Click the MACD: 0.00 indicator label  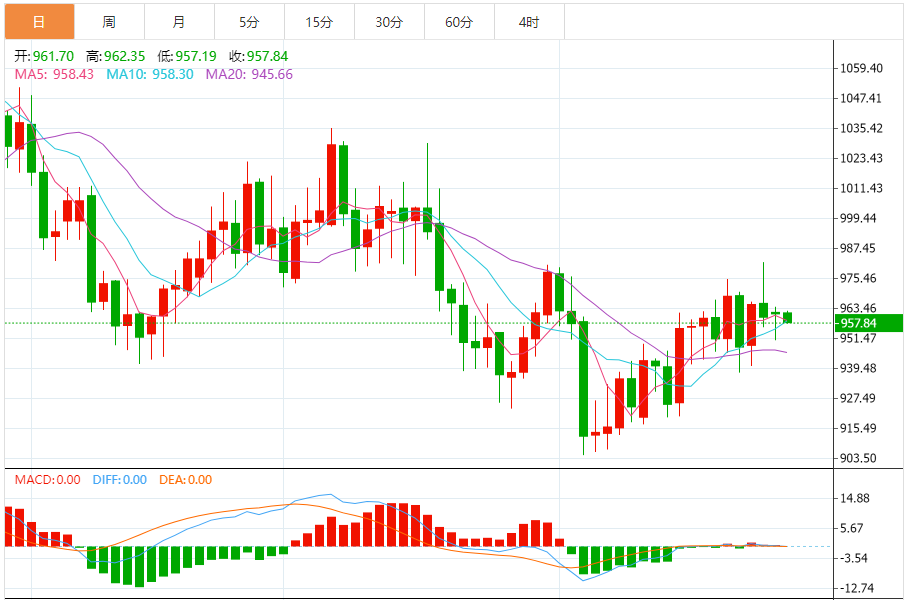coord(47,480)
